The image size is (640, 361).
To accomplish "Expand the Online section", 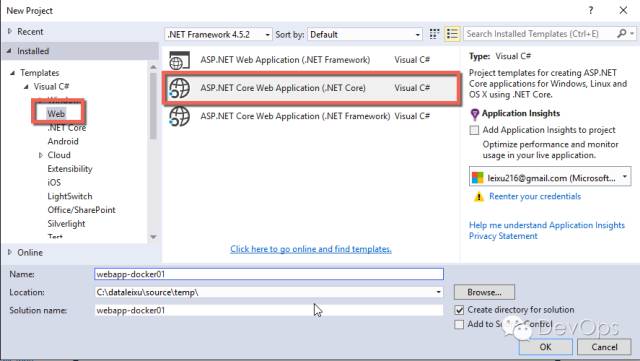I will [10, 252].
